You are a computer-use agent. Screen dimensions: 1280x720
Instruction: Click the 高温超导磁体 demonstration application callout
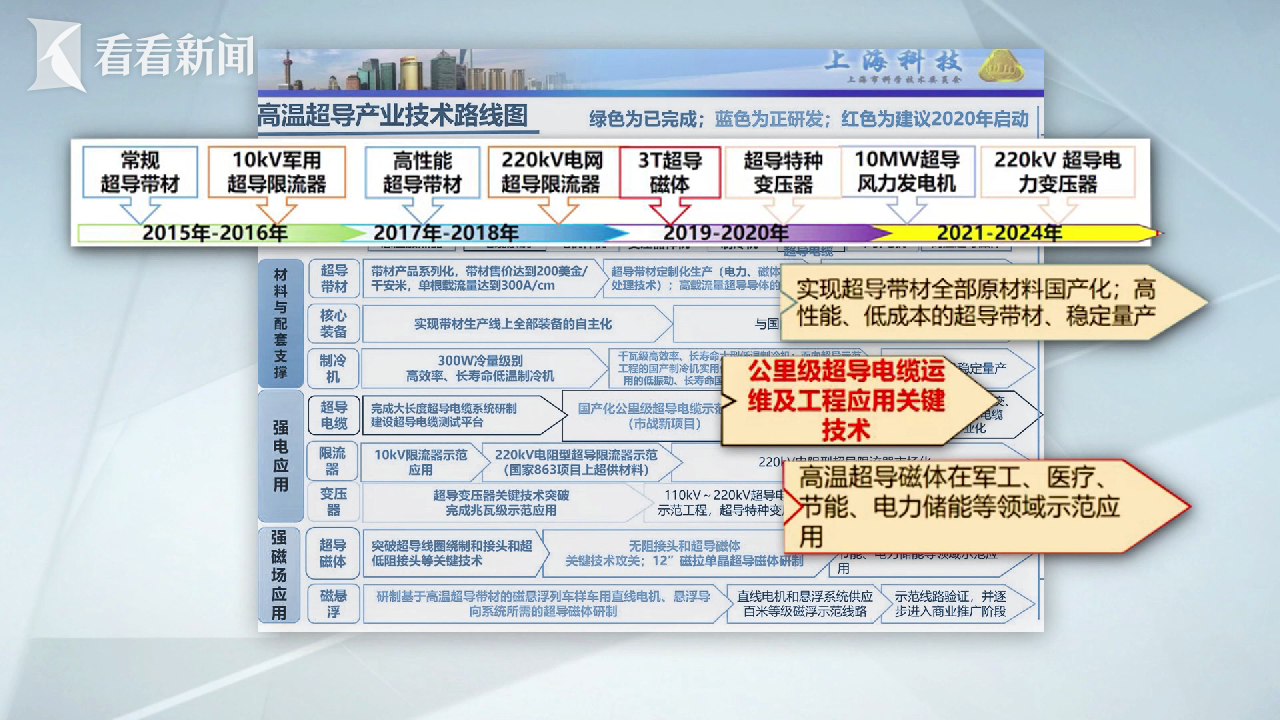pos(960,506)
